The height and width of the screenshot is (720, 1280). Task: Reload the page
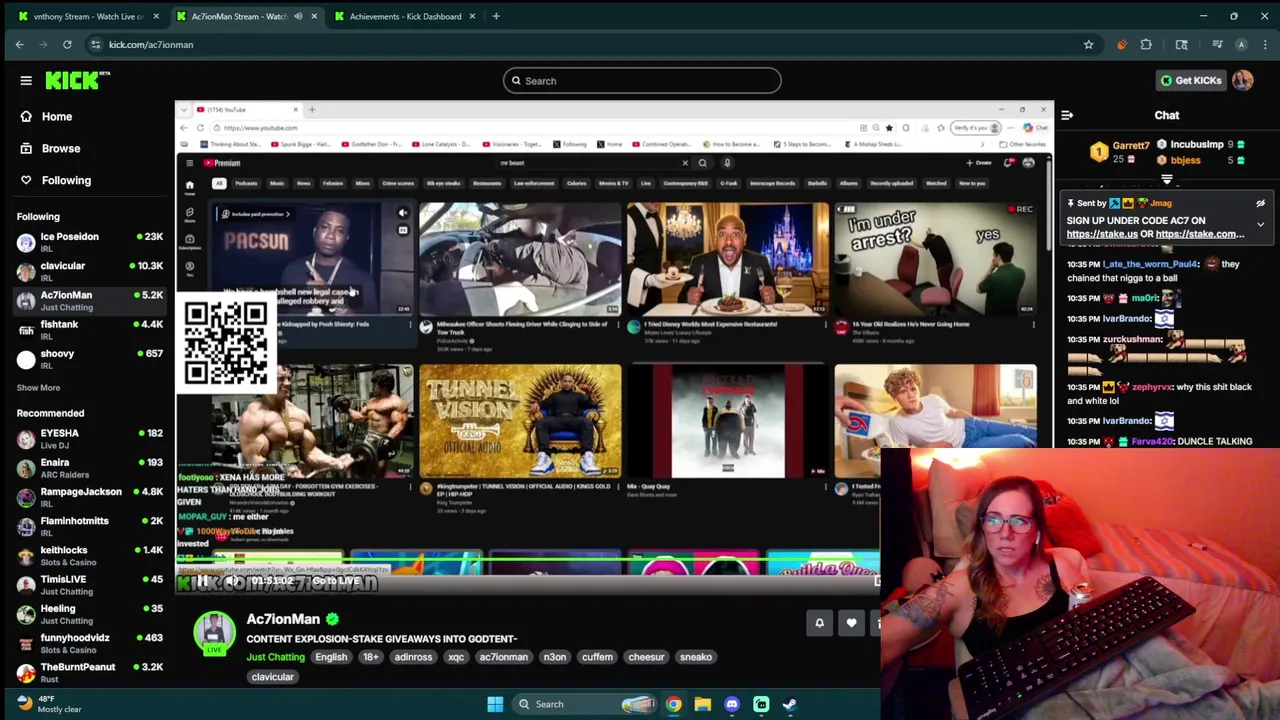(67, 45)
